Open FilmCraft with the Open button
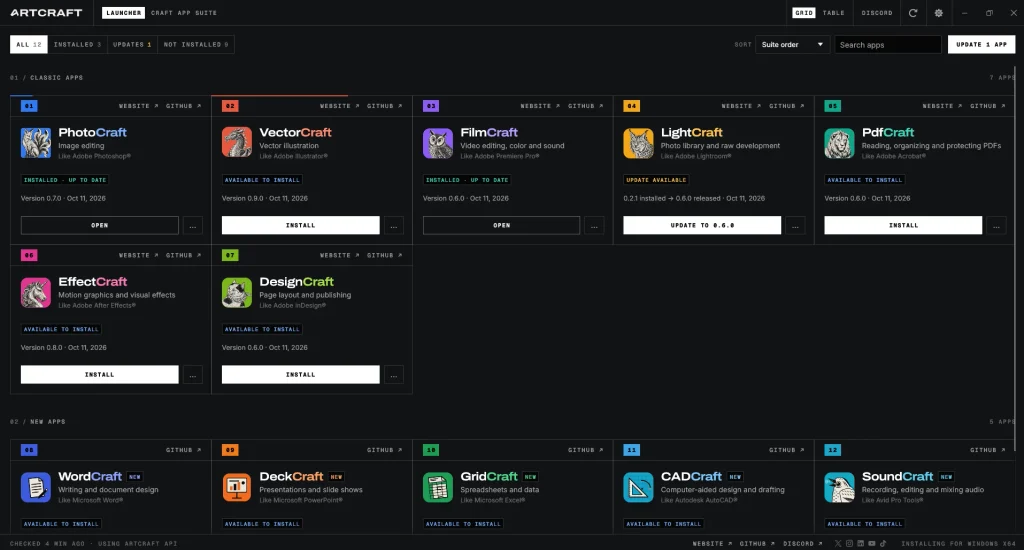 [x=502, y=225]
